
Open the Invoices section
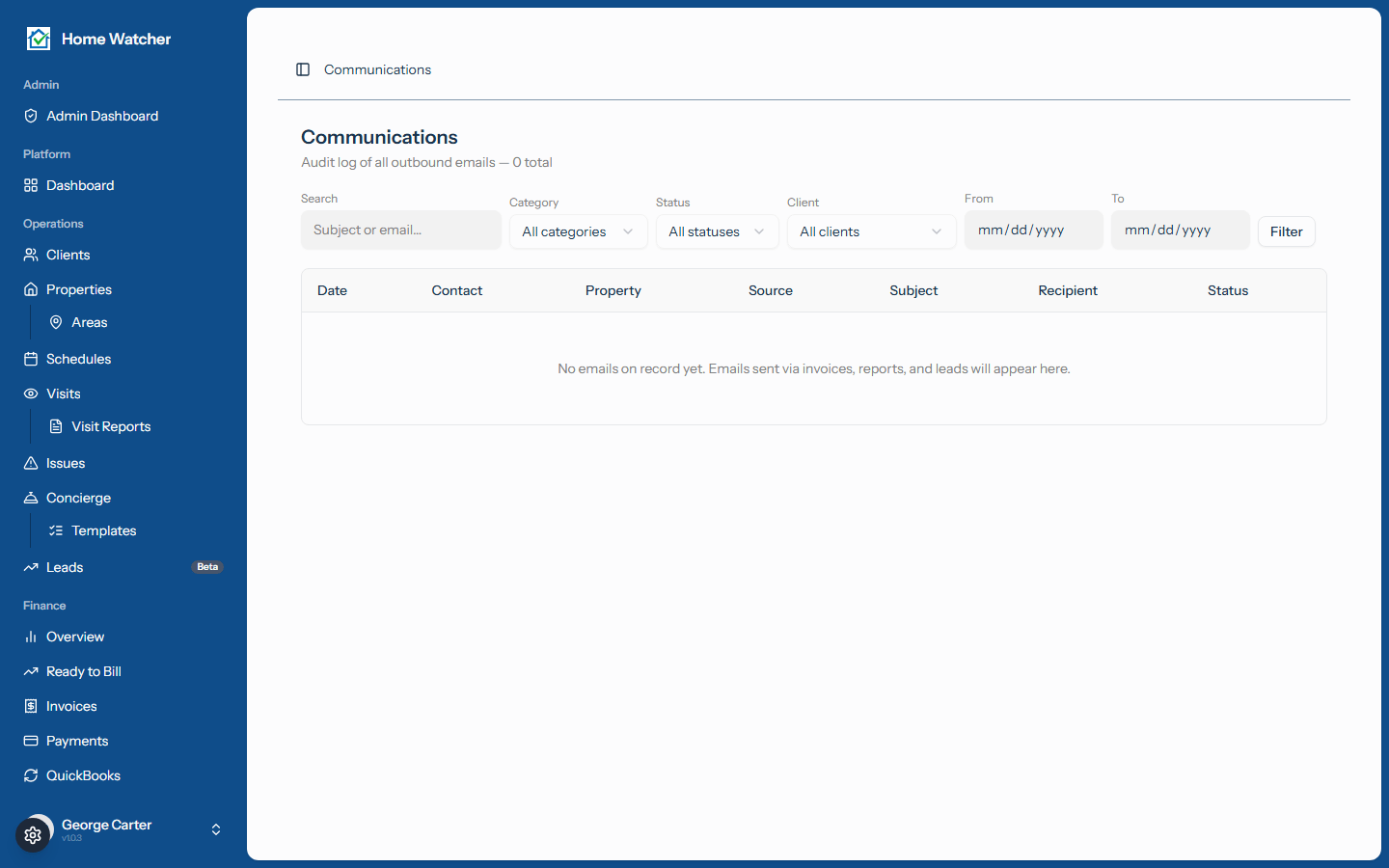point(123,706)
